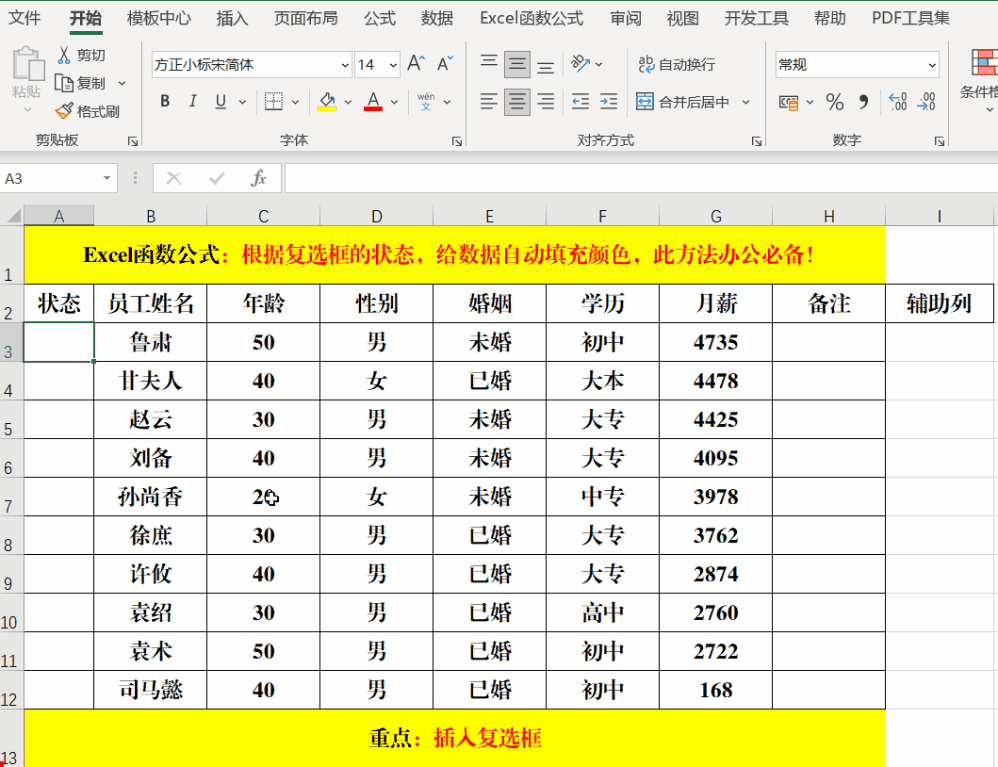The height and width of the screenshot is (767, 998).
Task: Expand the merge and center arrow
Action: tap(746, 101)
